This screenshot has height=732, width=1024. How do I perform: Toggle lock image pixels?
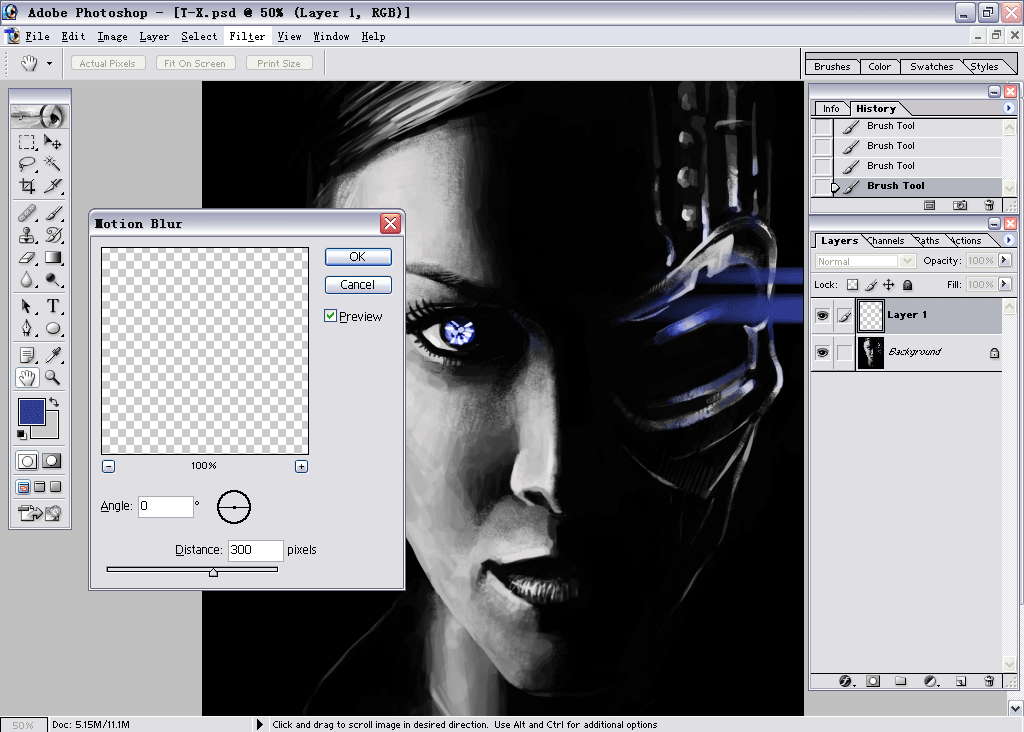click(871, 285)
